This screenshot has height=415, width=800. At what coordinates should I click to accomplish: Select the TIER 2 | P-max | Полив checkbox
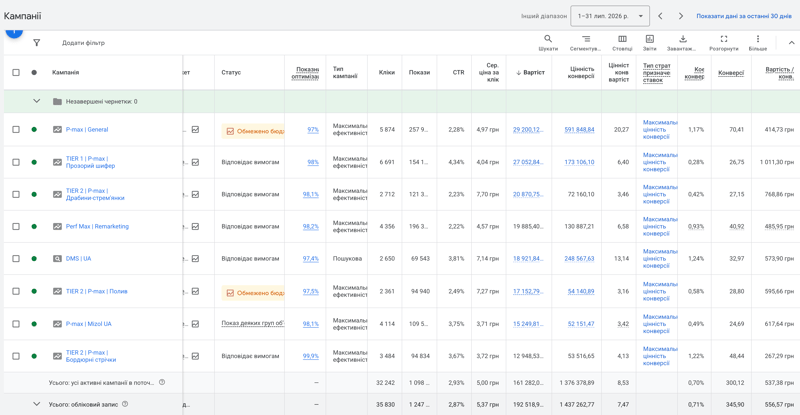click(16, 291)
